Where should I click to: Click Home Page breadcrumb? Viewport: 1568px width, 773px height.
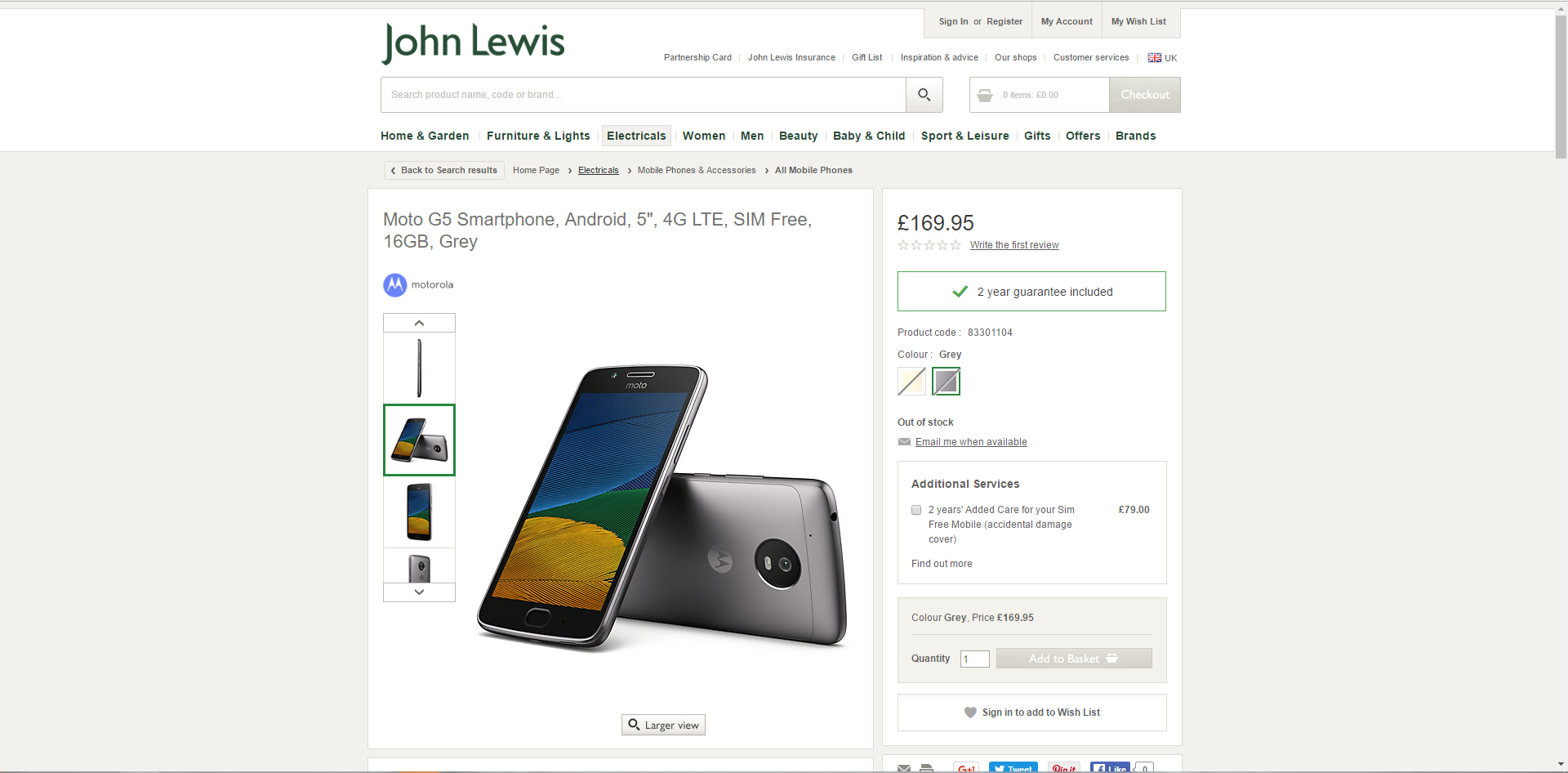[536, 170]
